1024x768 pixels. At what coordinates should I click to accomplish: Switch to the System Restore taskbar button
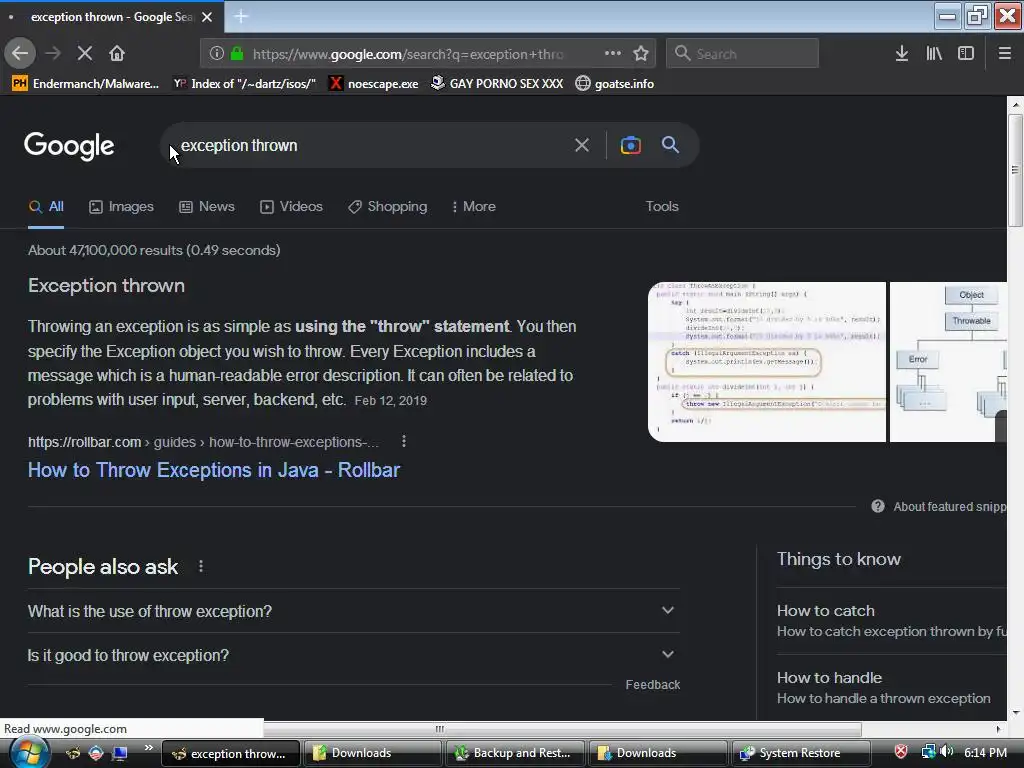(801, 753)
